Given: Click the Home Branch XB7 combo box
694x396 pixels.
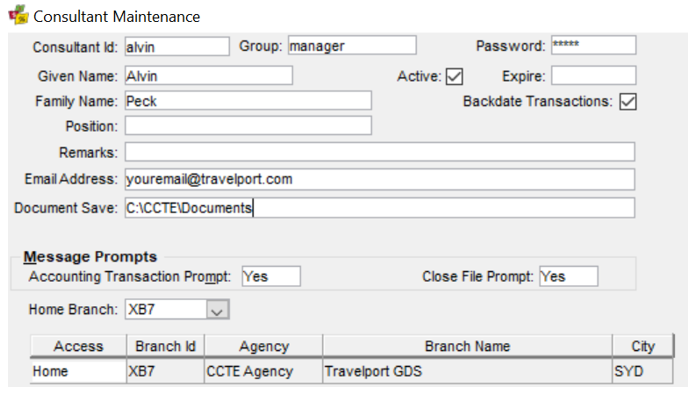Looking at the screenshot, I should [177, 310].
